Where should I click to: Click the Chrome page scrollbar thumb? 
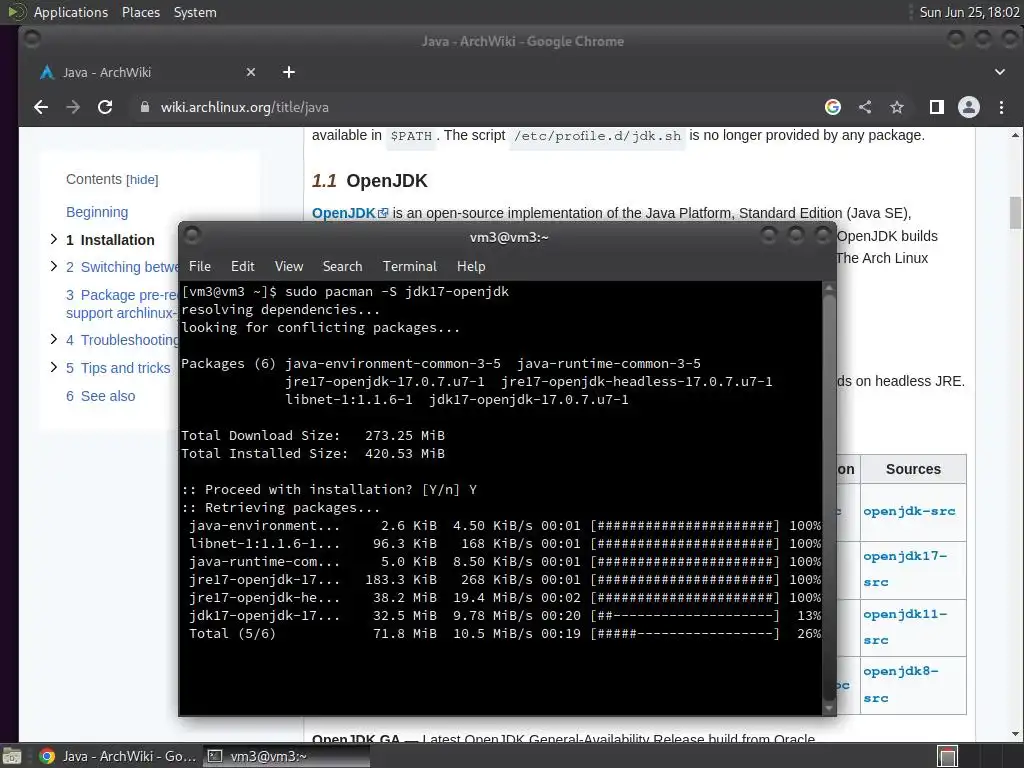pos(1015,213)
